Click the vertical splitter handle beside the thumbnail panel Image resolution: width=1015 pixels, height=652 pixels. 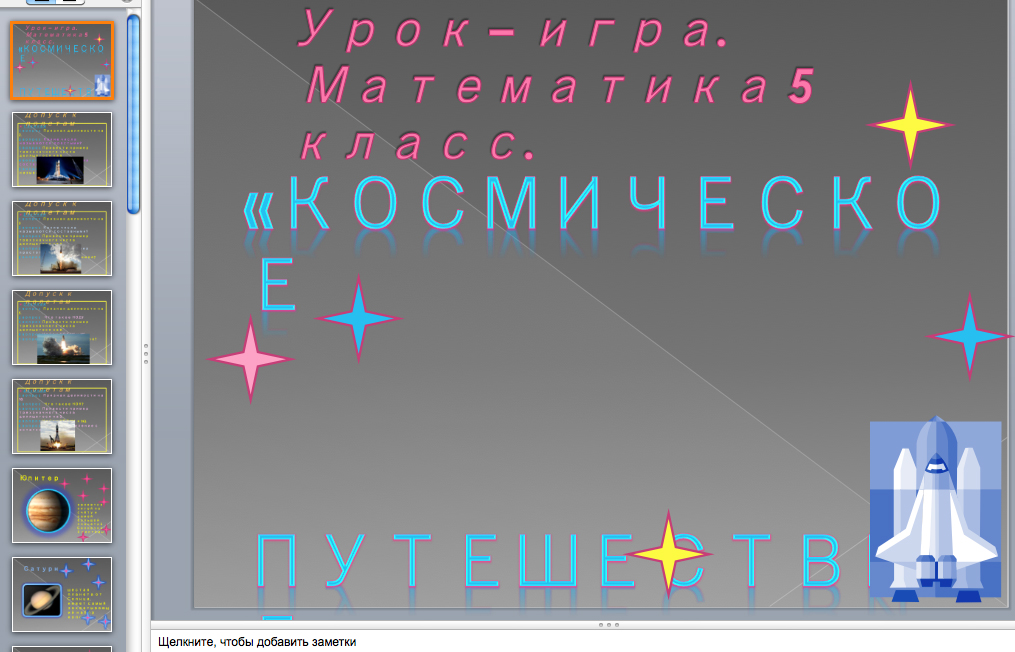pos(146,354)
